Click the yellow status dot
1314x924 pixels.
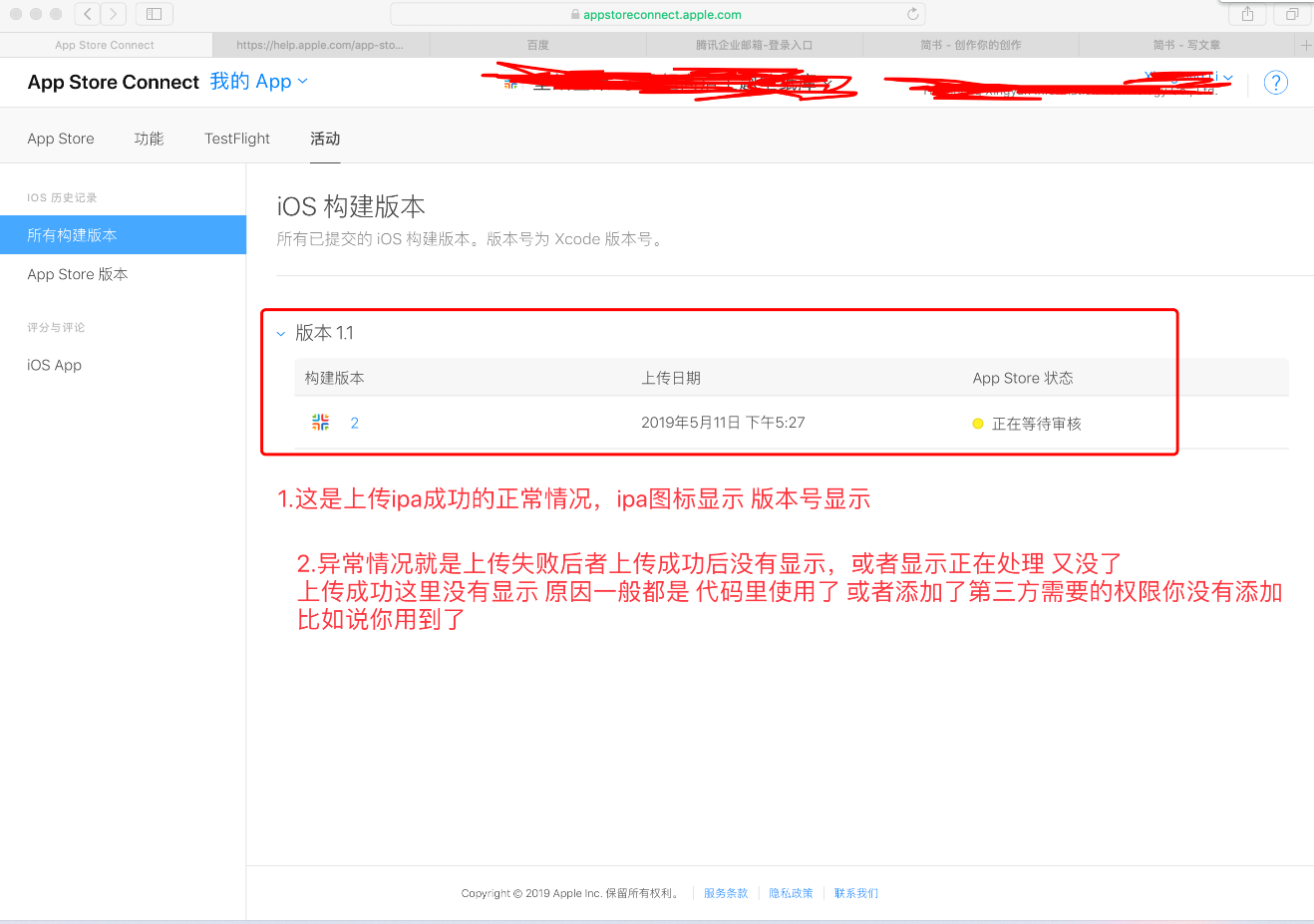click(978, 424)
